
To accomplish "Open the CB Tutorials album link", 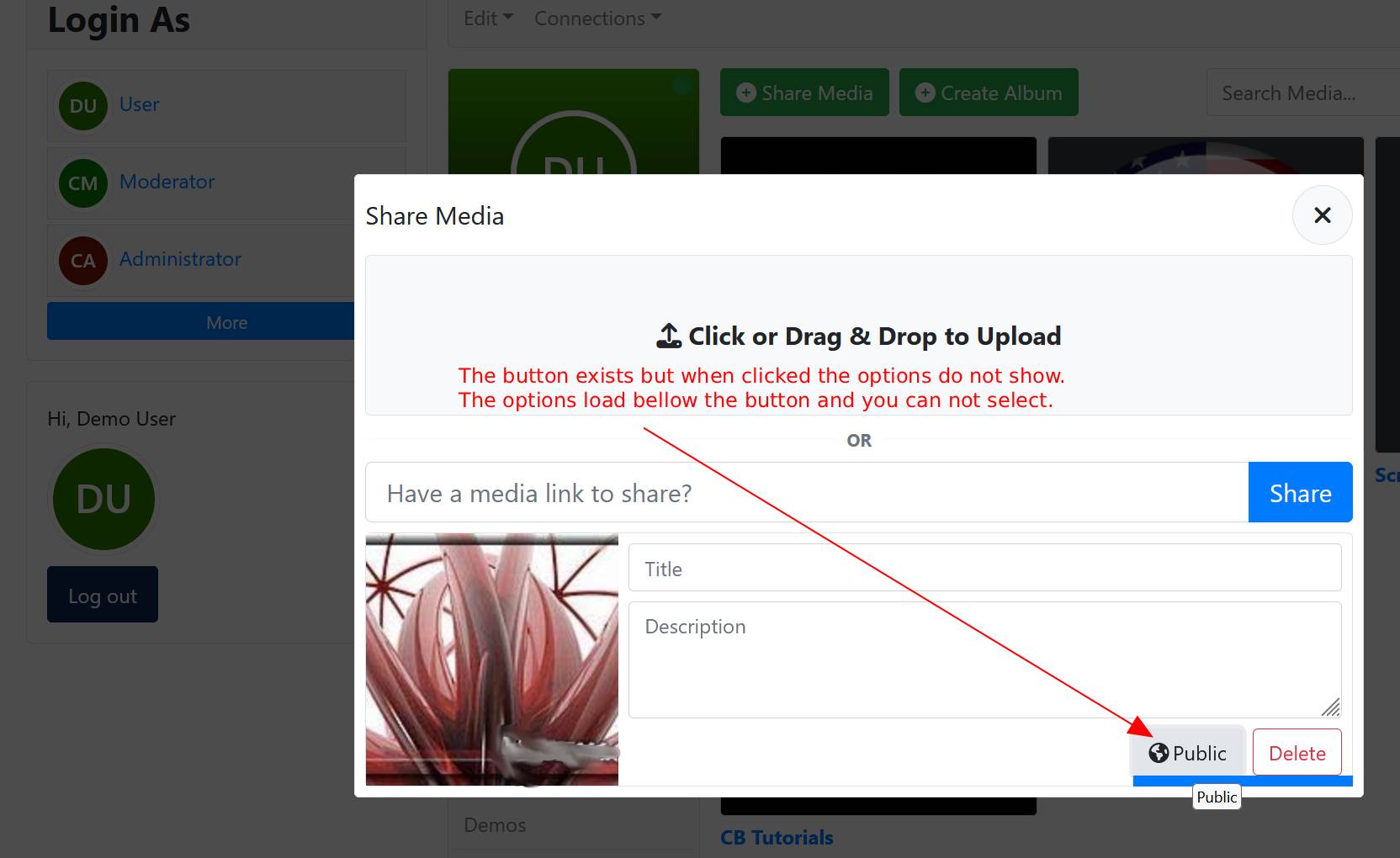I will [x=777, y=838].
